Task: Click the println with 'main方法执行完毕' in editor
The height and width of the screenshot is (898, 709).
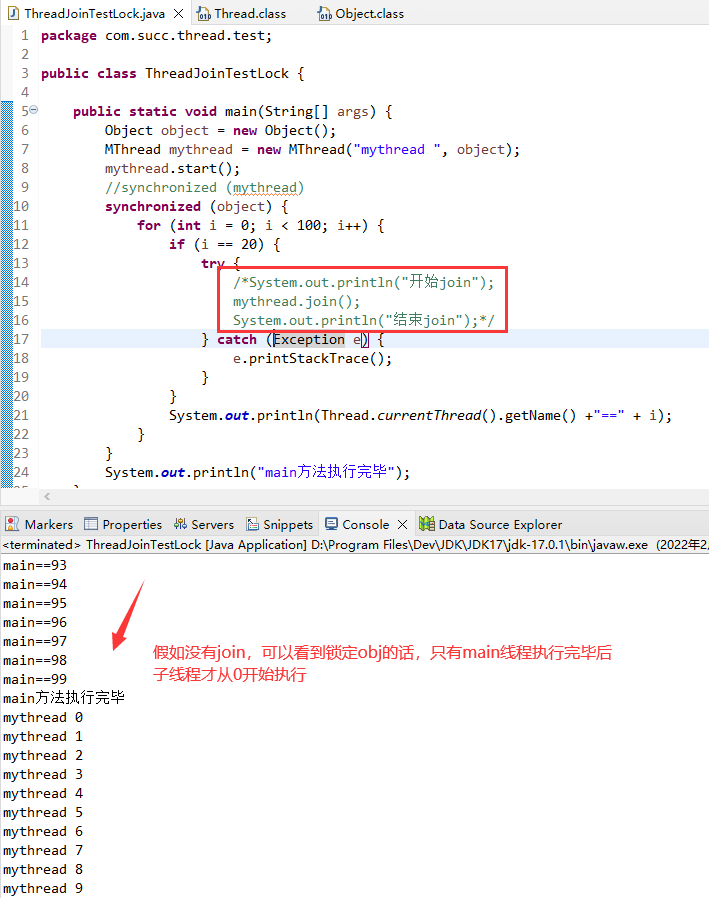Action: tap(257, 472)
